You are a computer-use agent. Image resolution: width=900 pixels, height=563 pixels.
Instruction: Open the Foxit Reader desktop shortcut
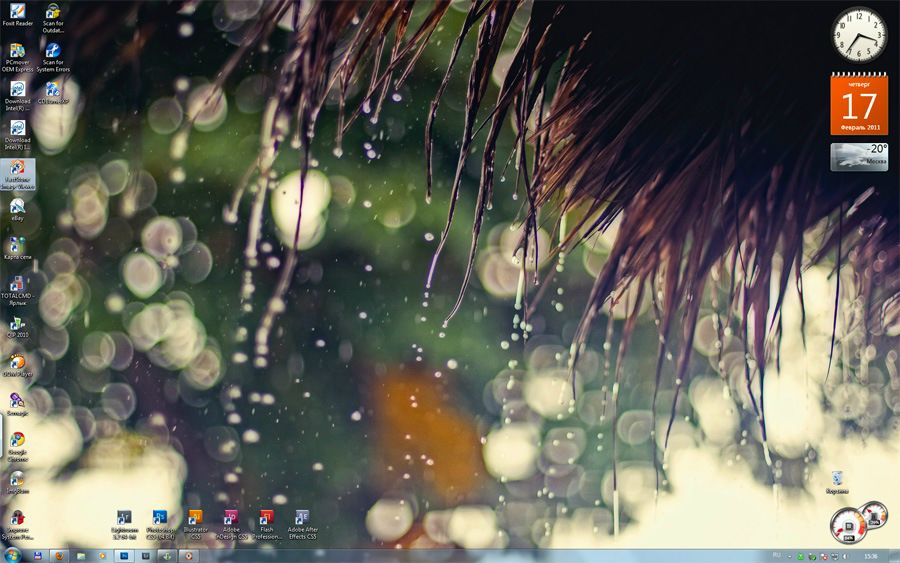[17, 15]
